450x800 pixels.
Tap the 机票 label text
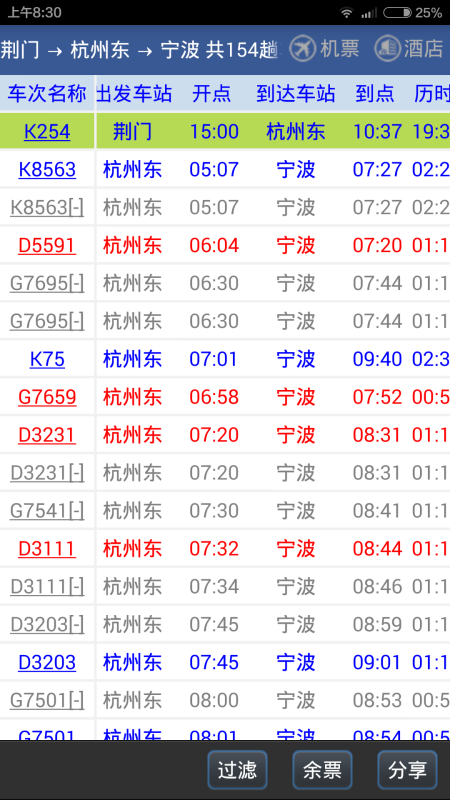pyautogui.click(x=340, y=49)
